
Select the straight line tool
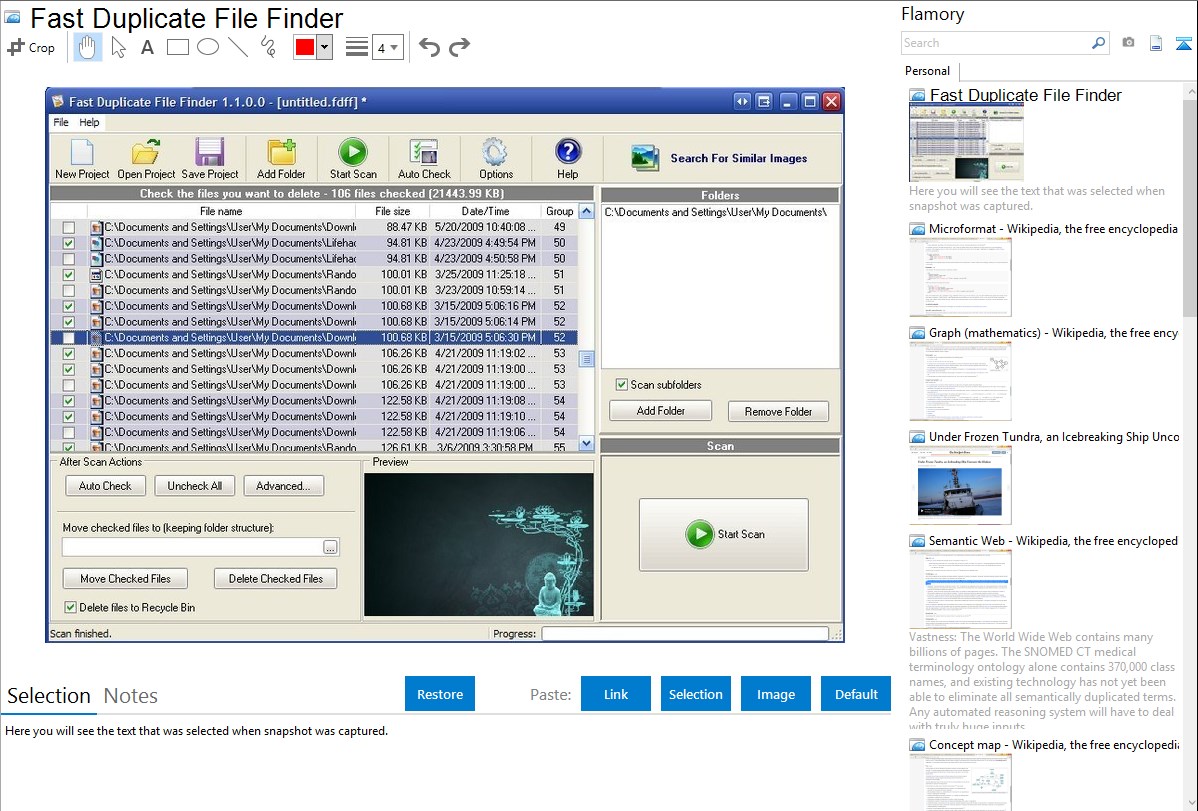coord(238,47)
